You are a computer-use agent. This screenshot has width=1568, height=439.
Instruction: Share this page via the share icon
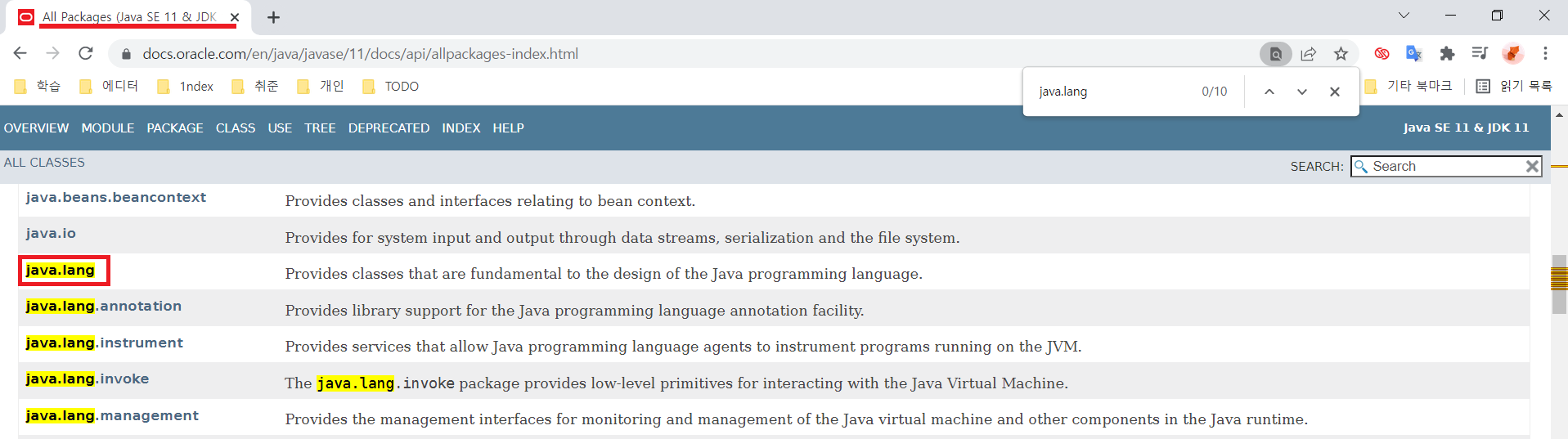(x=1309, y=54)
